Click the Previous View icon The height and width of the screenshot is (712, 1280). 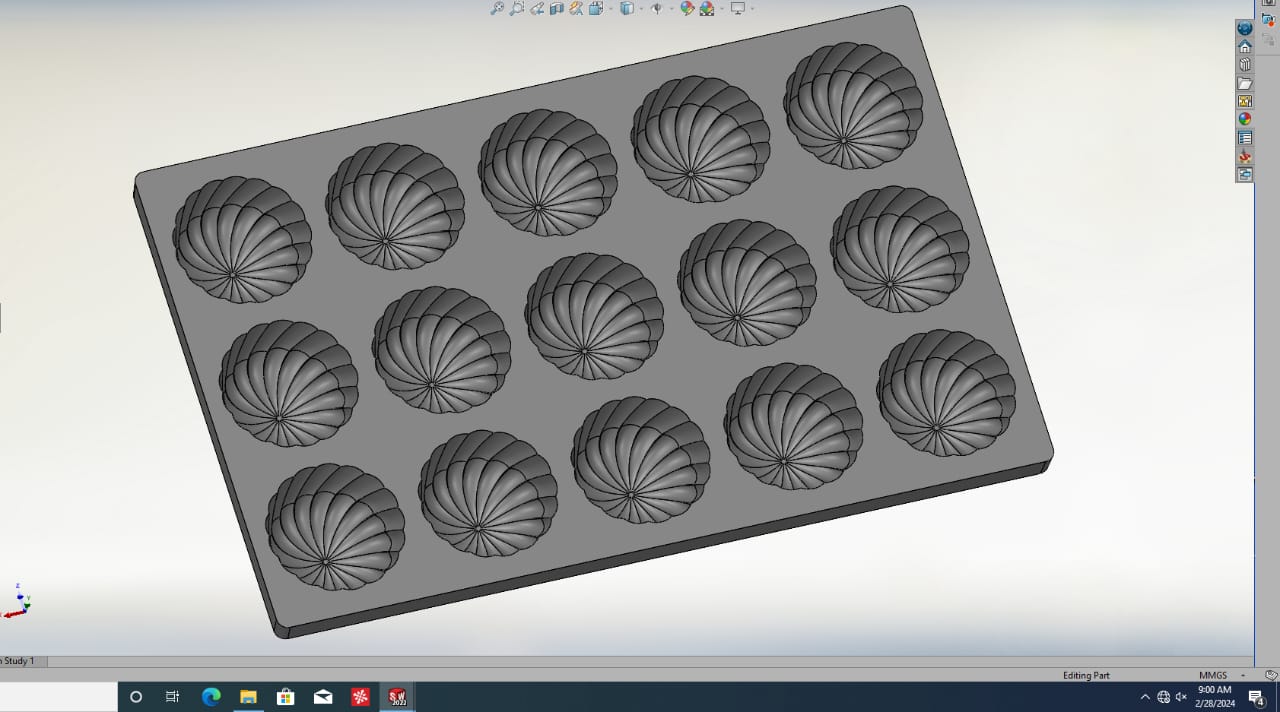[537, 8]
